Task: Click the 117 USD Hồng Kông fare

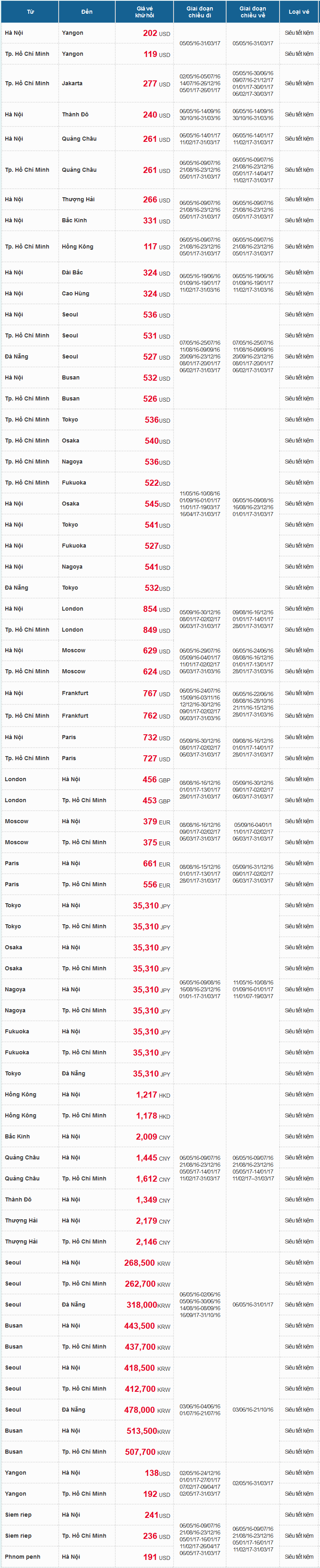Action: pyautogui.click(x=157, y=247)
